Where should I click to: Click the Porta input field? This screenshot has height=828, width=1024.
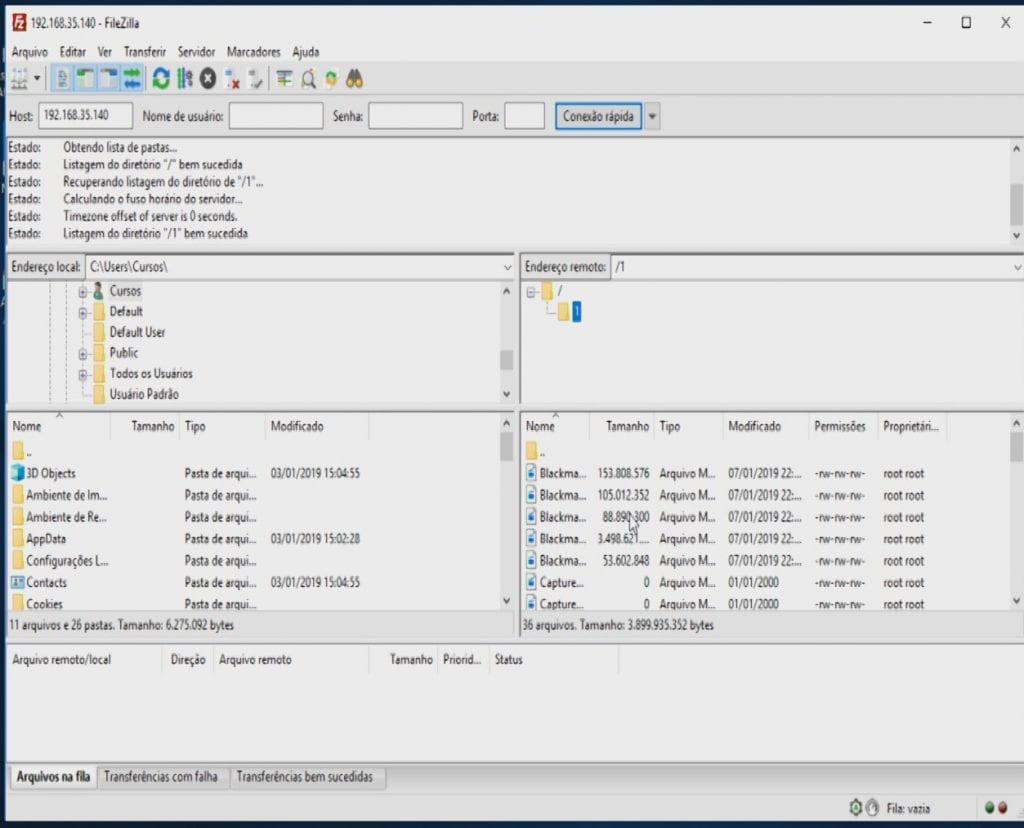(x=524, y=116)
